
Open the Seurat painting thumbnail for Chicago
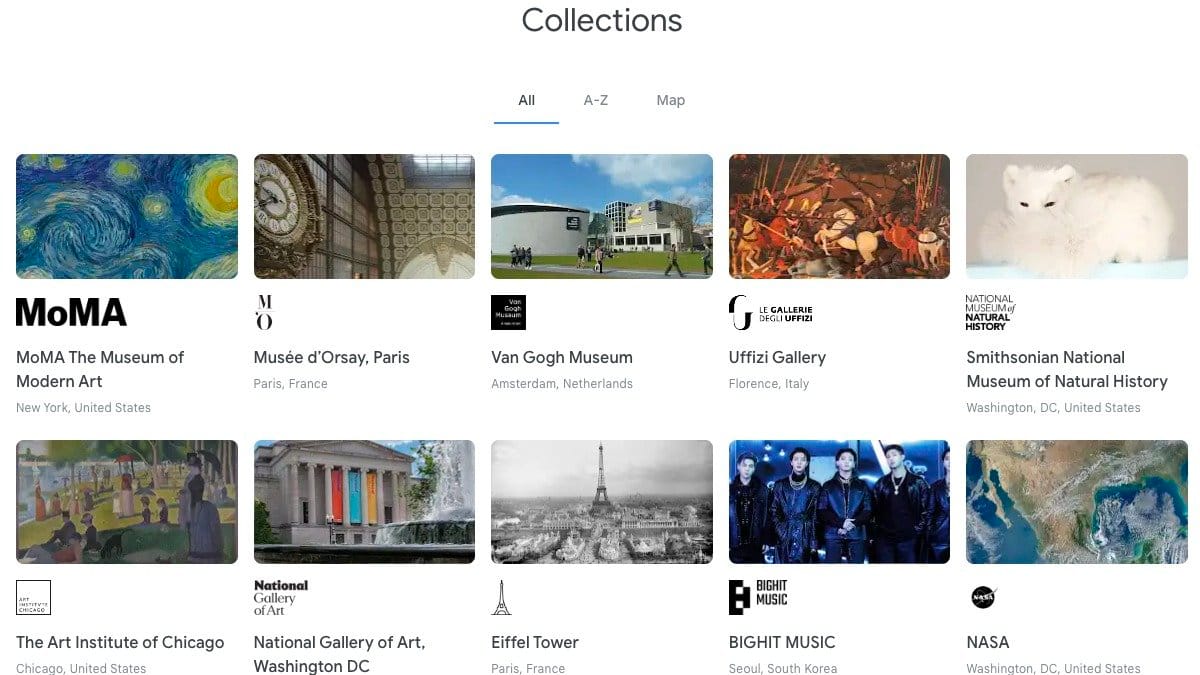(127, 502)
